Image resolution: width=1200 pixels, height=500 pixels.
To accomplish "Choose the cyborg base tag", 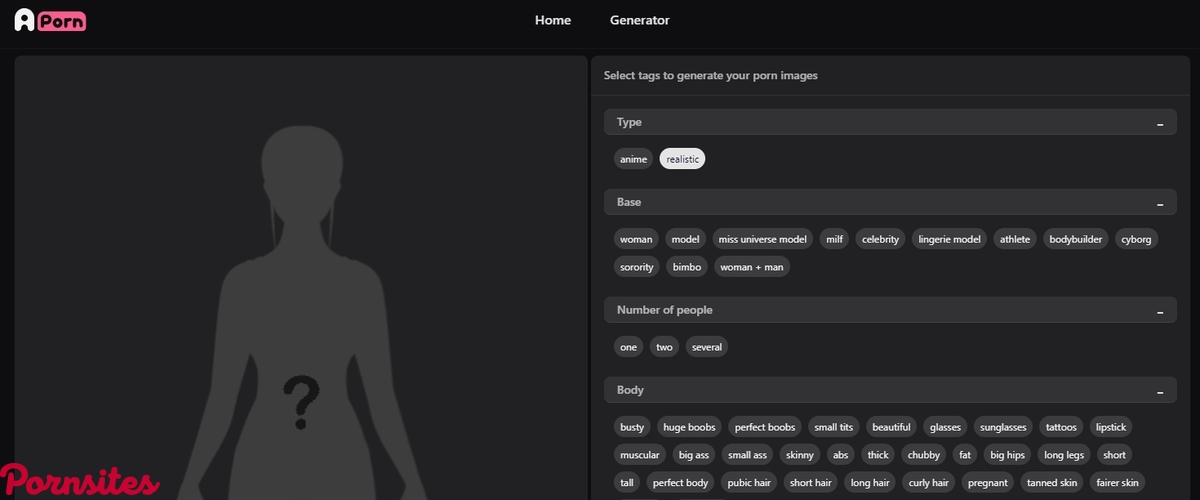I will pyautogui.click(x=1136, y=239).
